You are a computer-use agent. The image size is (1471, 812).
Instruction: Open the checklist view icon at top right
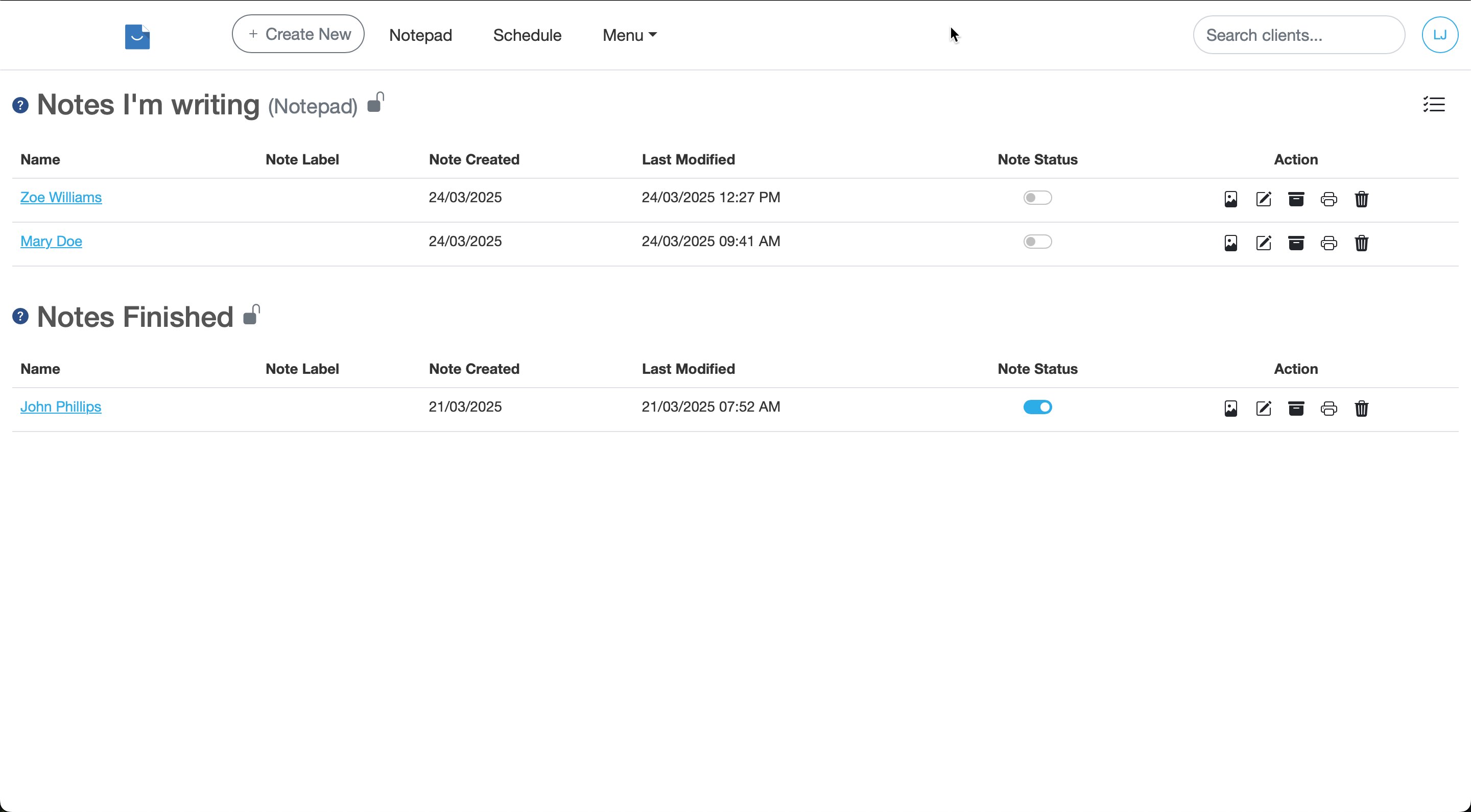(1434, 104)
